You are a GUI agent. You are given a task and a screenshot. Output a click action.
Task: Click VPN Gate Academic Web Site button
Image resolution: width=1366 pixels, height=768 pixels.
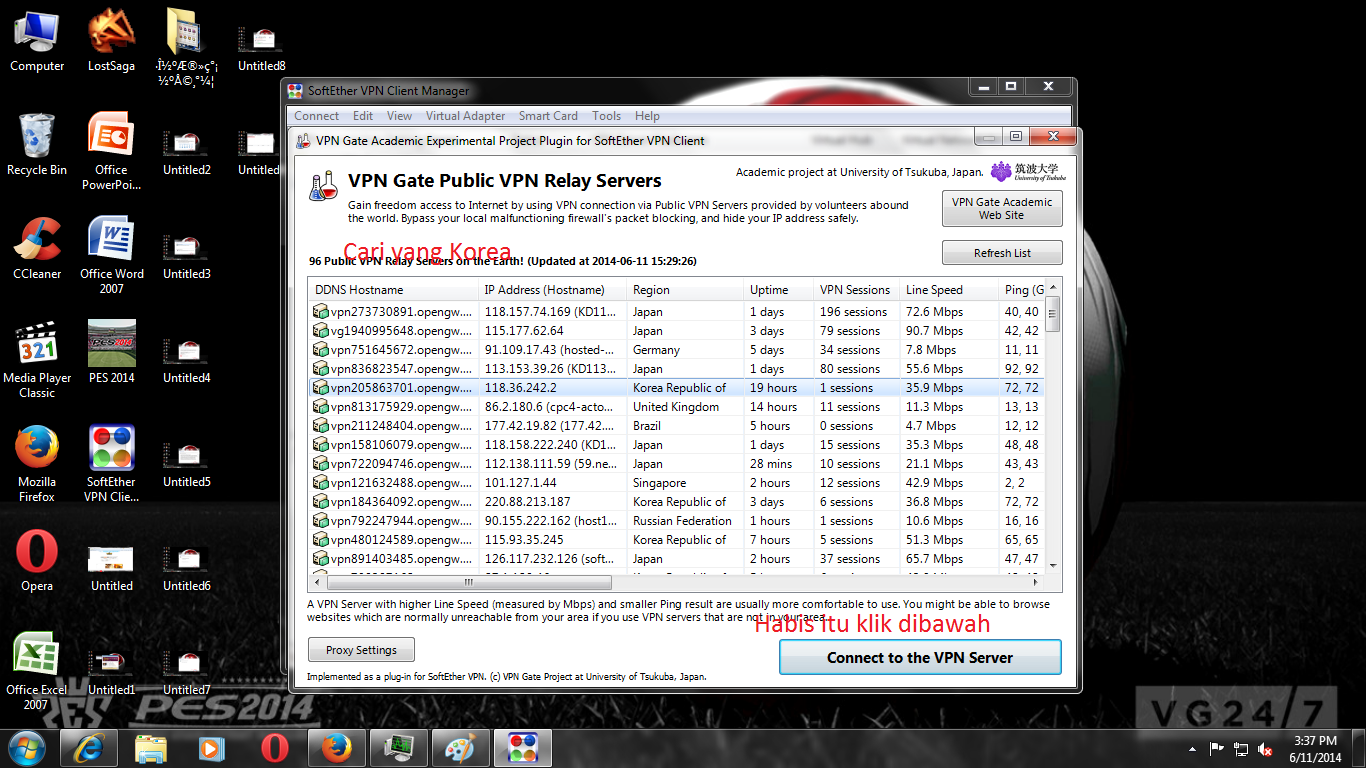tap(1002, 208)
